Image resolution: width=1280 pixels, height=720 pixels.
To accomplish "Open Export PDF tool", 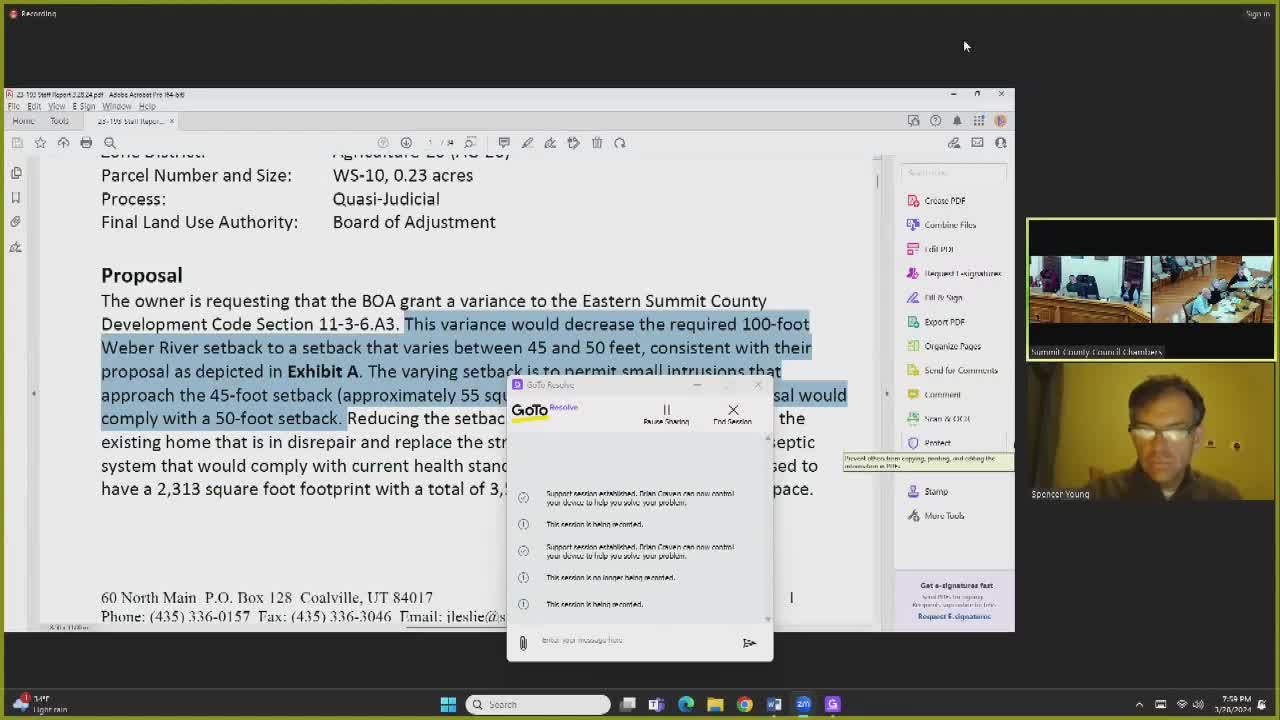I will 943,322.
